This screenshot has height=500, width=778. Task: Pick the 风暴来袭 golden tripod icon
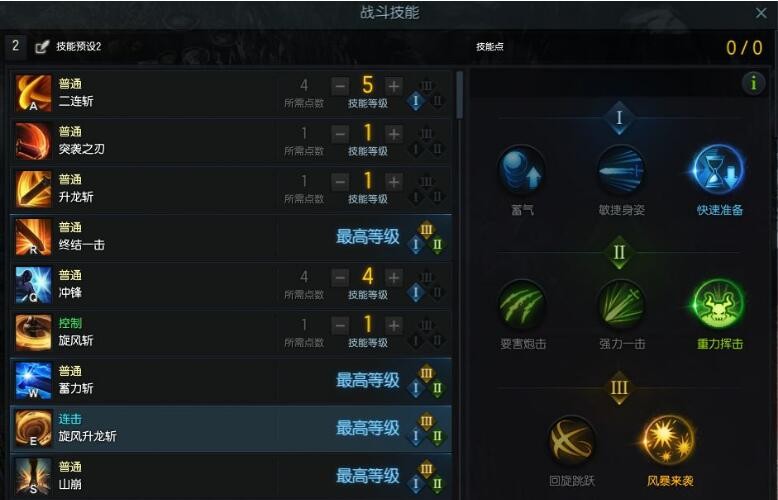669,440
